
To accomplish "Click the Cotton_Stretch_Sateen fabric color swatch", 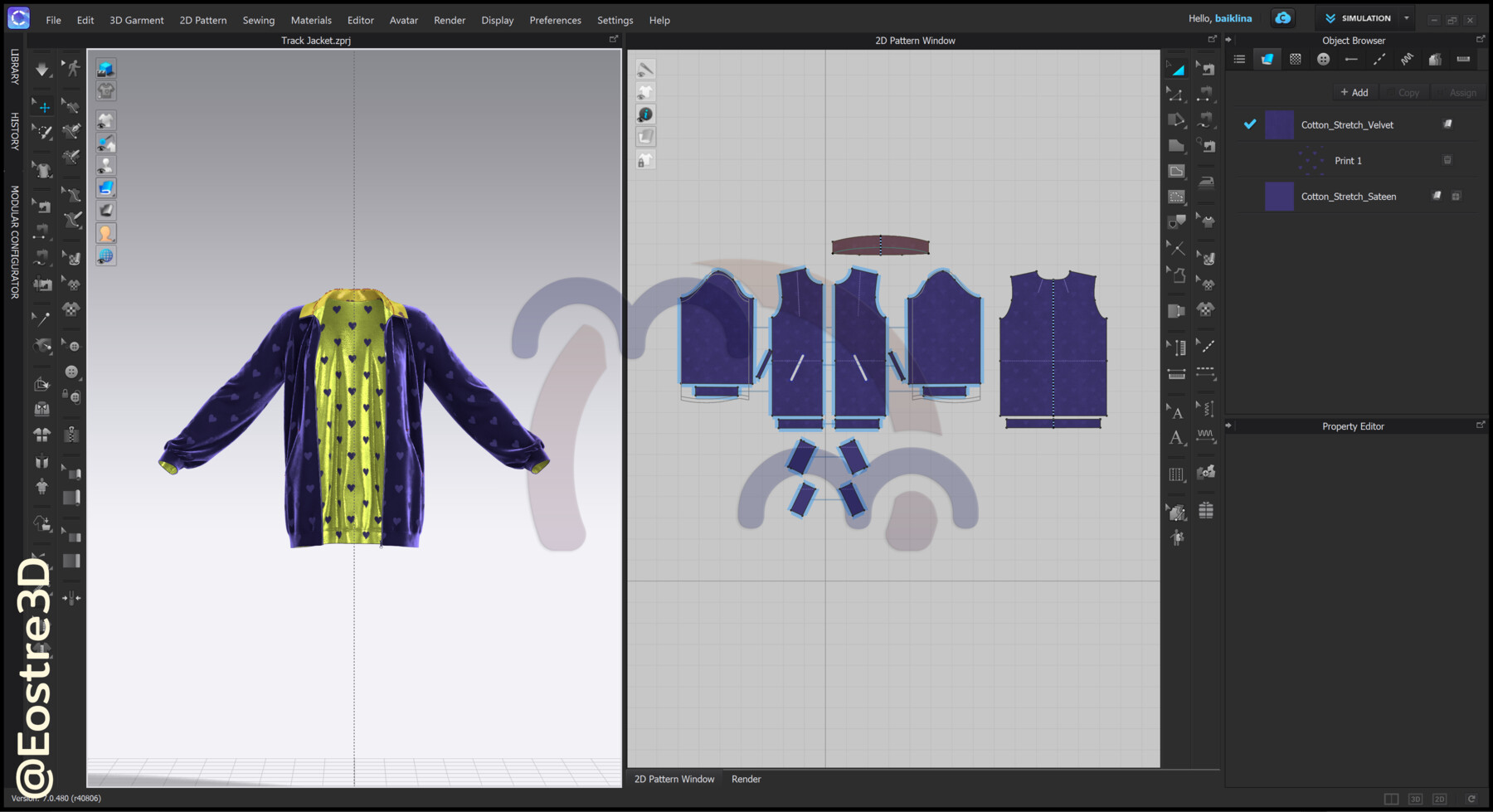I will (x=1280, y=197).
